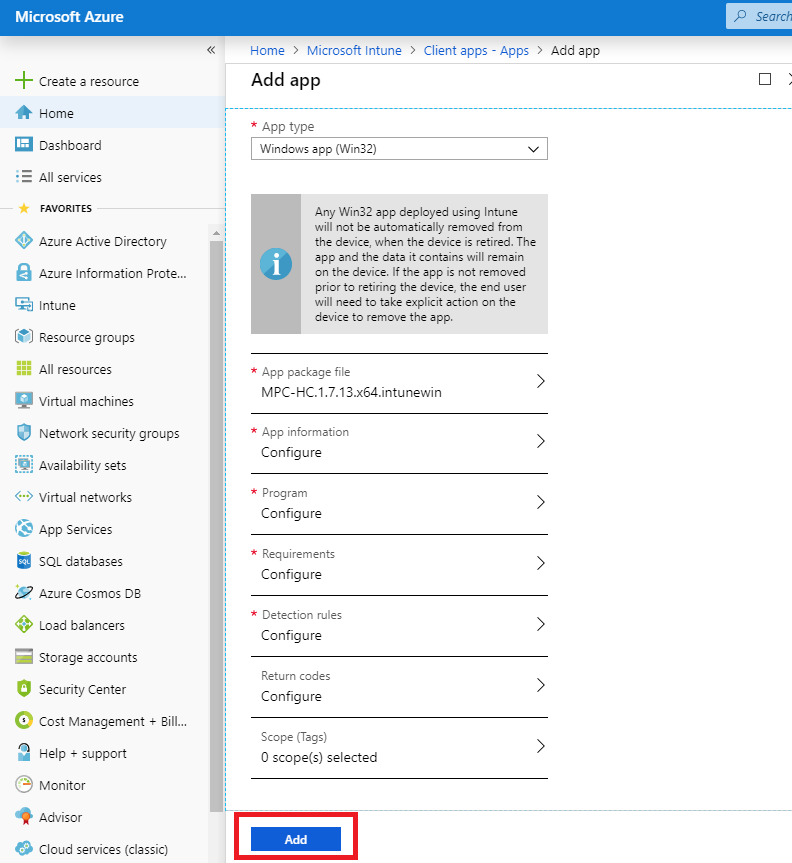Expand Requirements Configure row
This screenshot has height=863, width=792.
(399, 565)
